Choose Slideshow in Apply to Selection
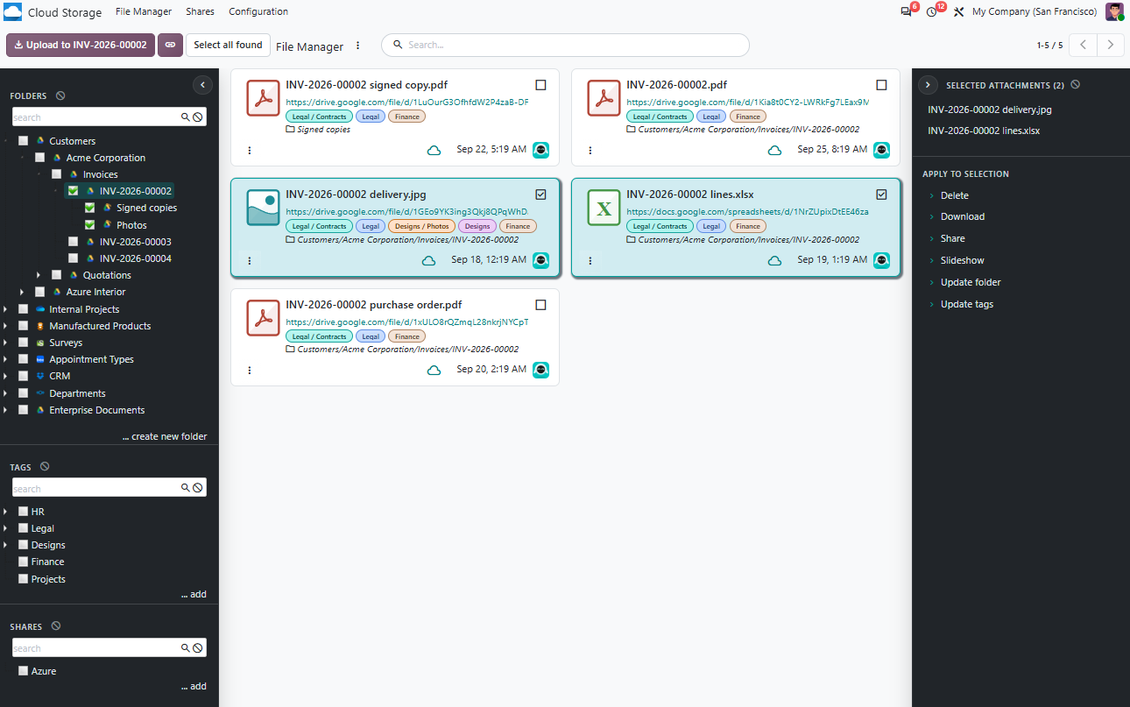 click(962, 260)
